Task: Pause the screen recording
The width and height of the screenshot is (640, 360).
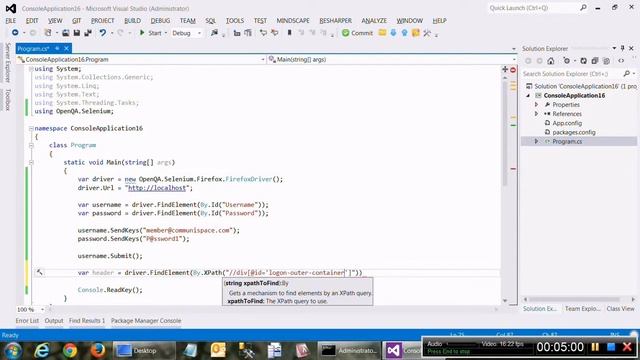Action: tap(595, 347)
